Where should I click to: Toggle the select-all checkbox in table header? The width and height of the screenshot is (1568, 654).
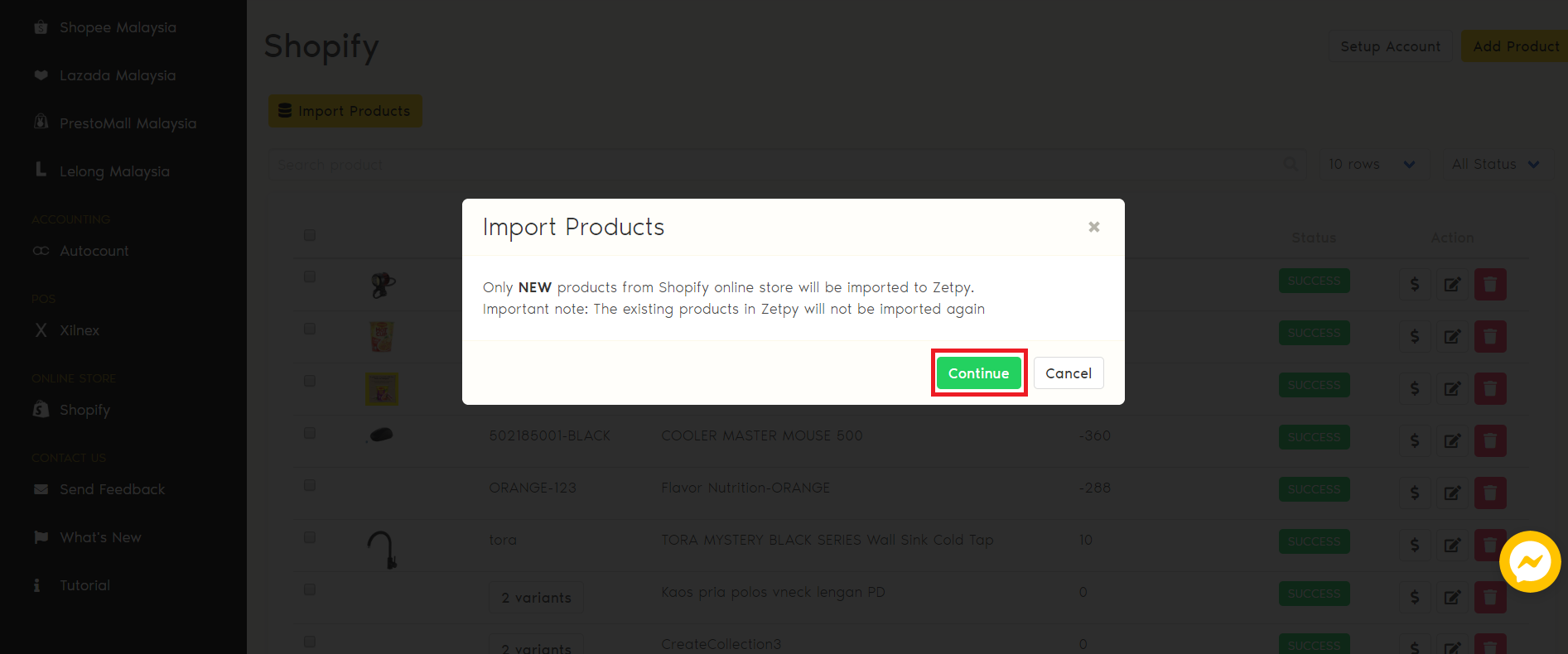[x=310, y=235]
